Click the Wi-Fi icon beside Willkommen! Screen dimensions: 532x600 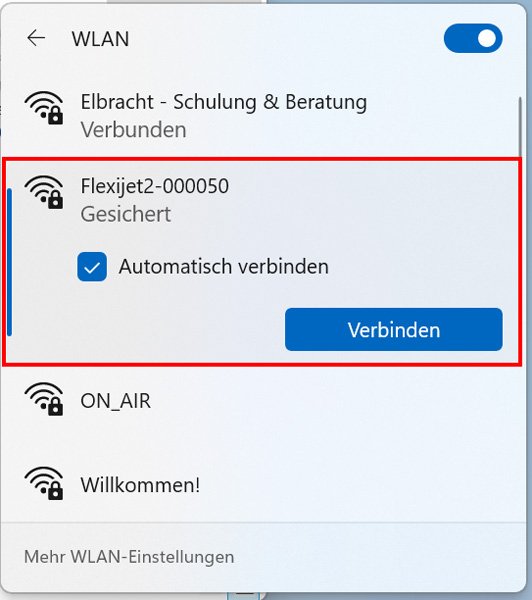pyautogui.click(x=44, y=483)
